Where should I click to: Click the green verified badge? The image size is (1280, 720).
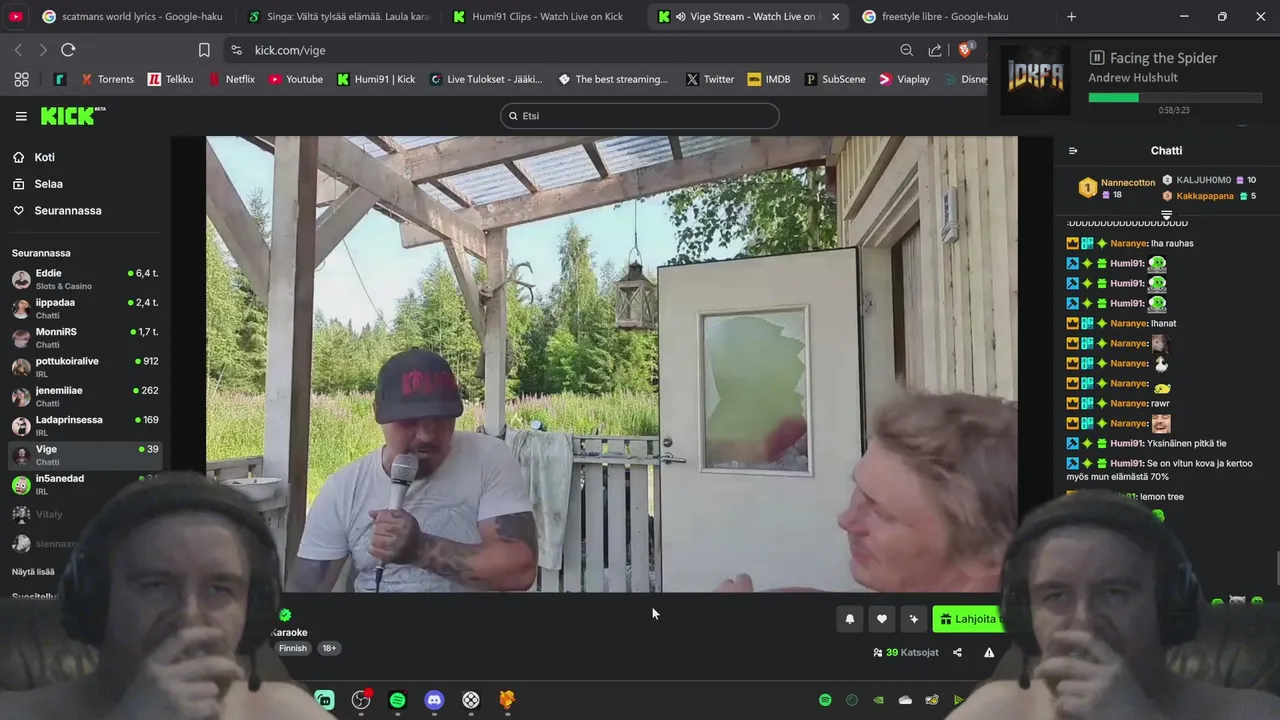click(x=285, y=615)
